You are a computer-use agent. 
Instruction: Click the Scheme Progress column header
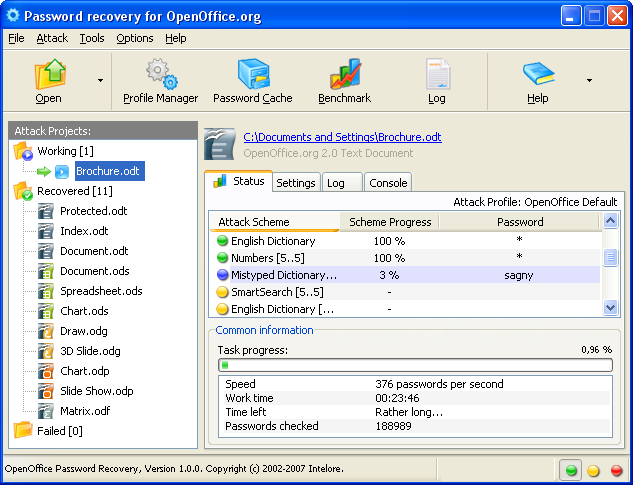[x=390, y=222]
